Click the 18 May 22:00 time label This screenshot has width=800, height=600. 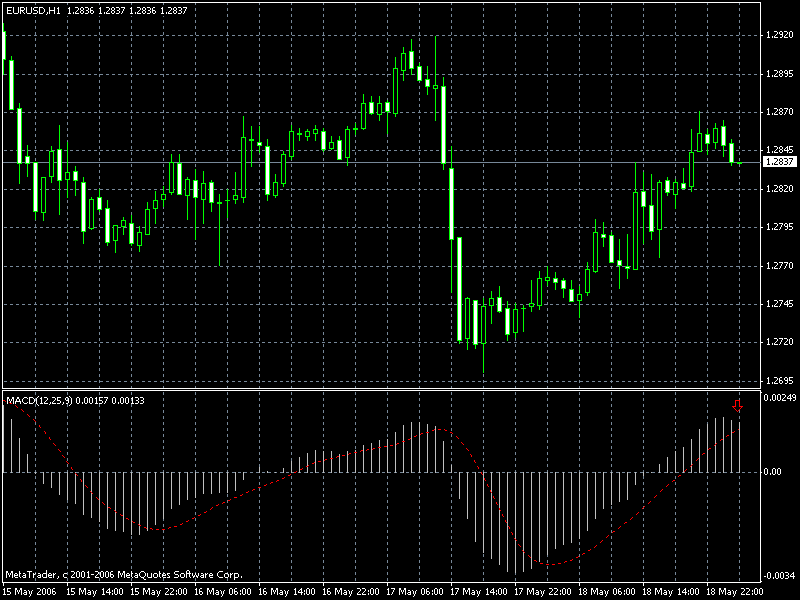tap(735, 592)
